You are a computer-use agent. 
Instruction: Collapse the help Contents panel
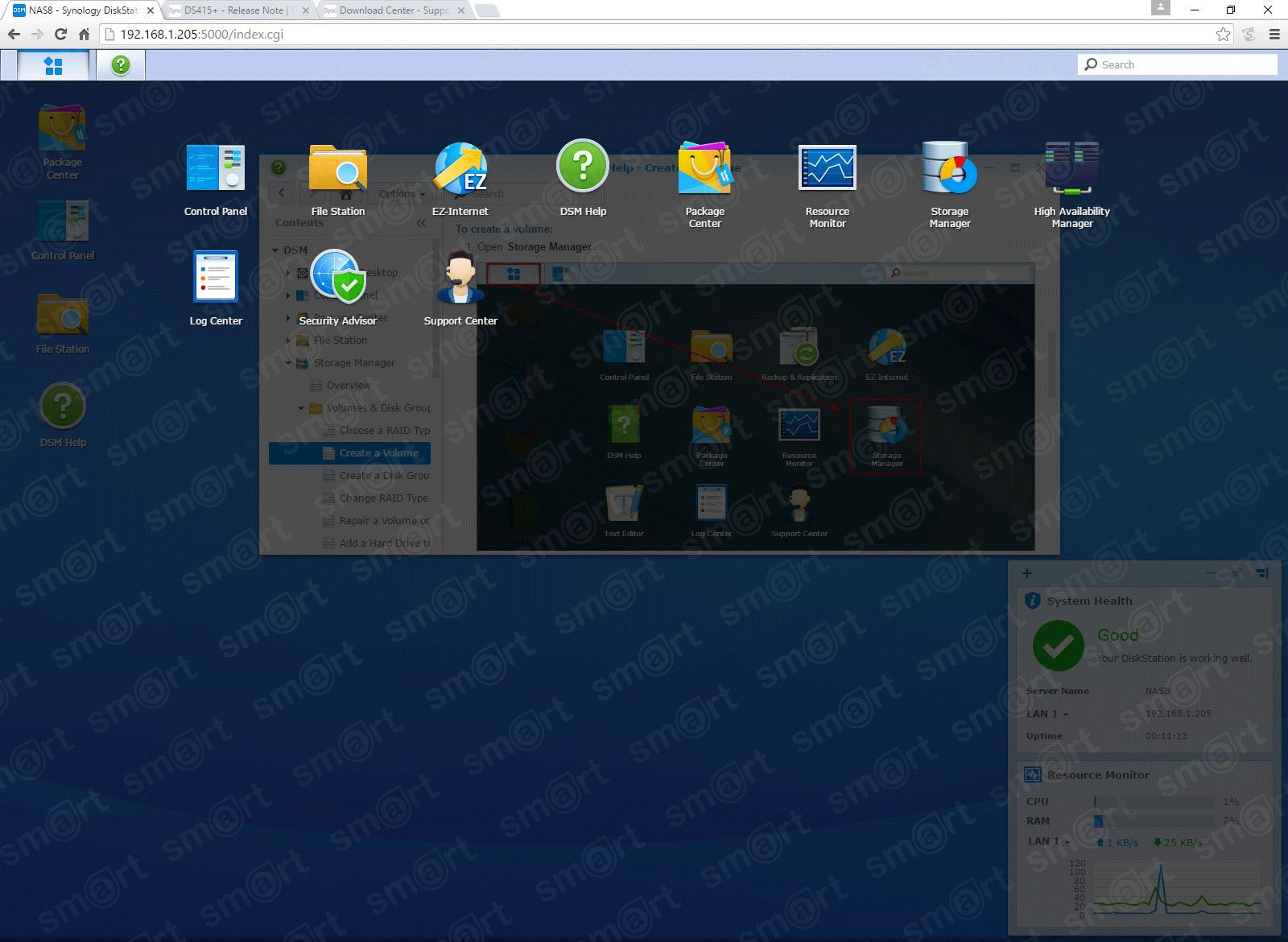pyautogui.click(x=421, y=223)
